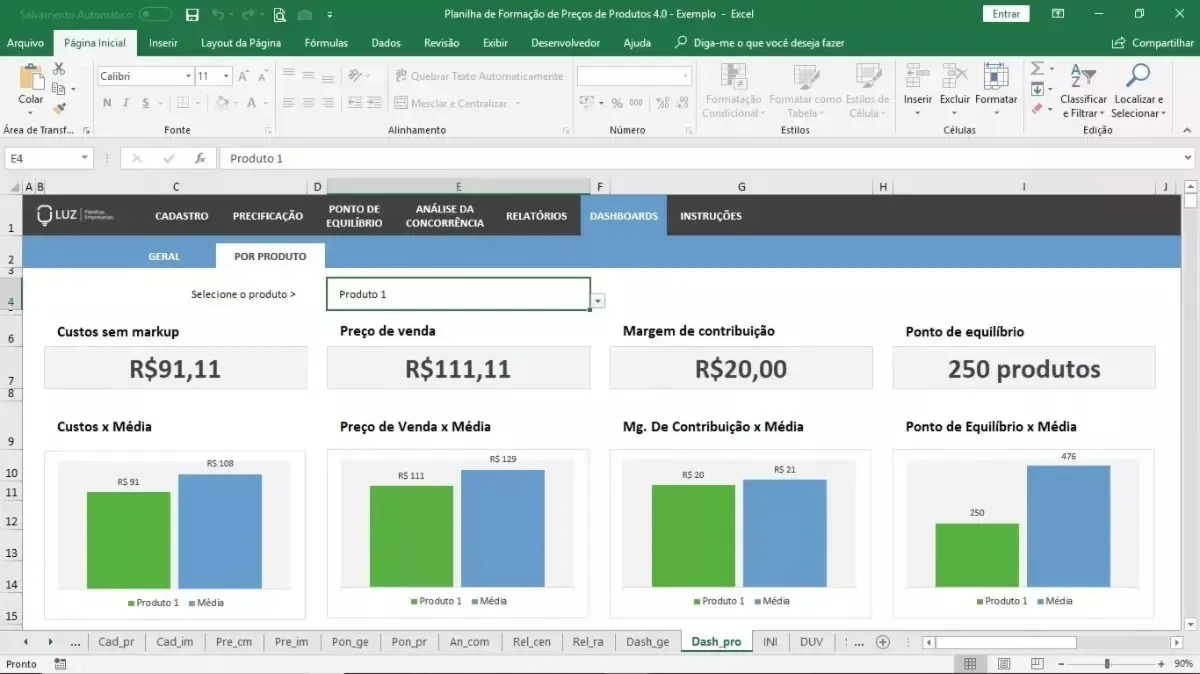Open the PRECIFICAÇÃO navigation link
Viewport: 1200px width, 674px height.
(268, 216)
